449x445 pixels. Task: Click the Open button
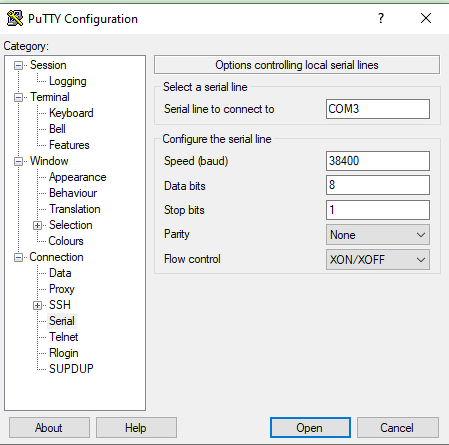point(310,428)
